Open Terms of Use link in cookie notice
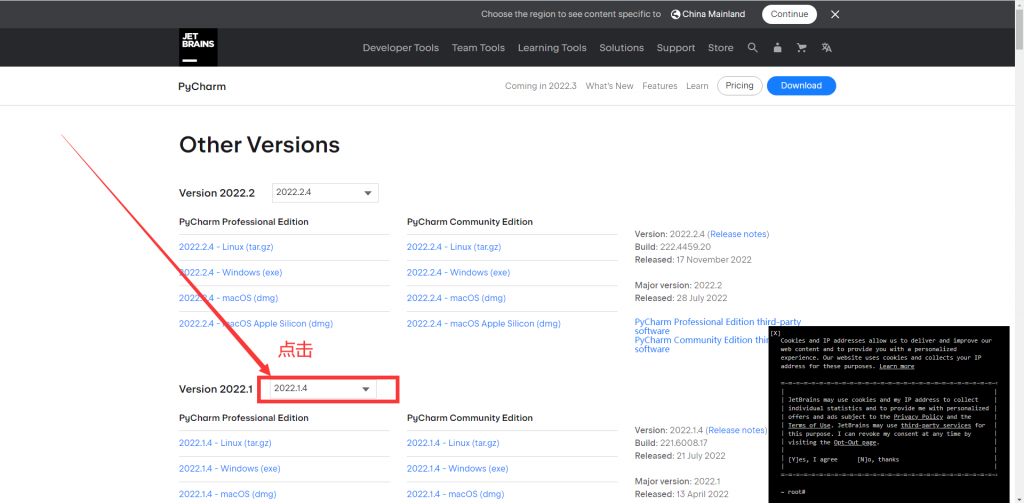1024x503 pixels. 809,425
